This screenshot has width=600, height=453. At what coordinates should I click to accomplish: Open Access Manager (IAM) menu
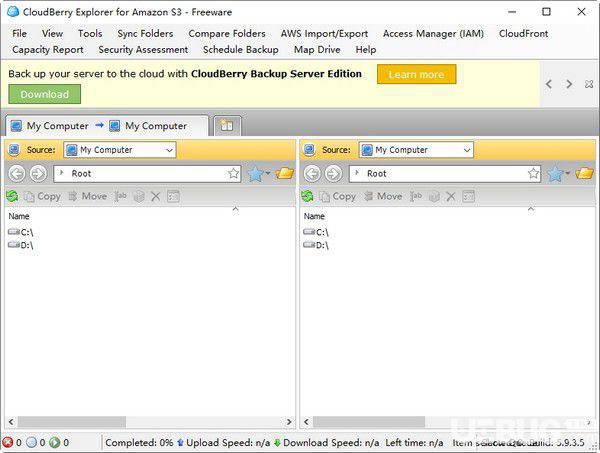[433, 34]
